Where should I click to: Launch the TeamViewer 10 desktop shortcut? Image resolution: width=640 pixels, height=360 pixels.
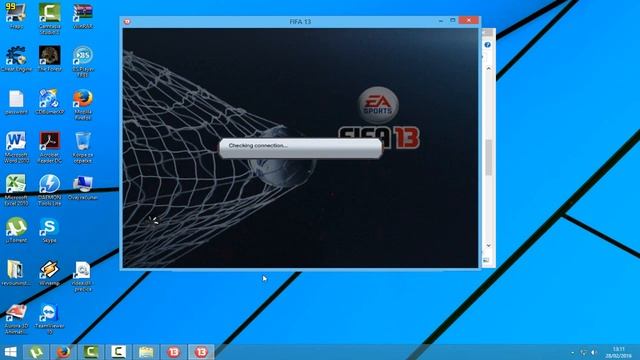coord(50,320)
